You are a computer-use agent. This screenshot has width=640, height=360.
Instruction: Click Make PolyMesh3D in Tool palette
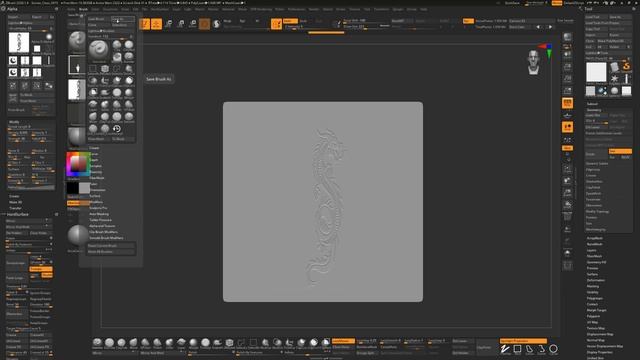tap(614, 41)
